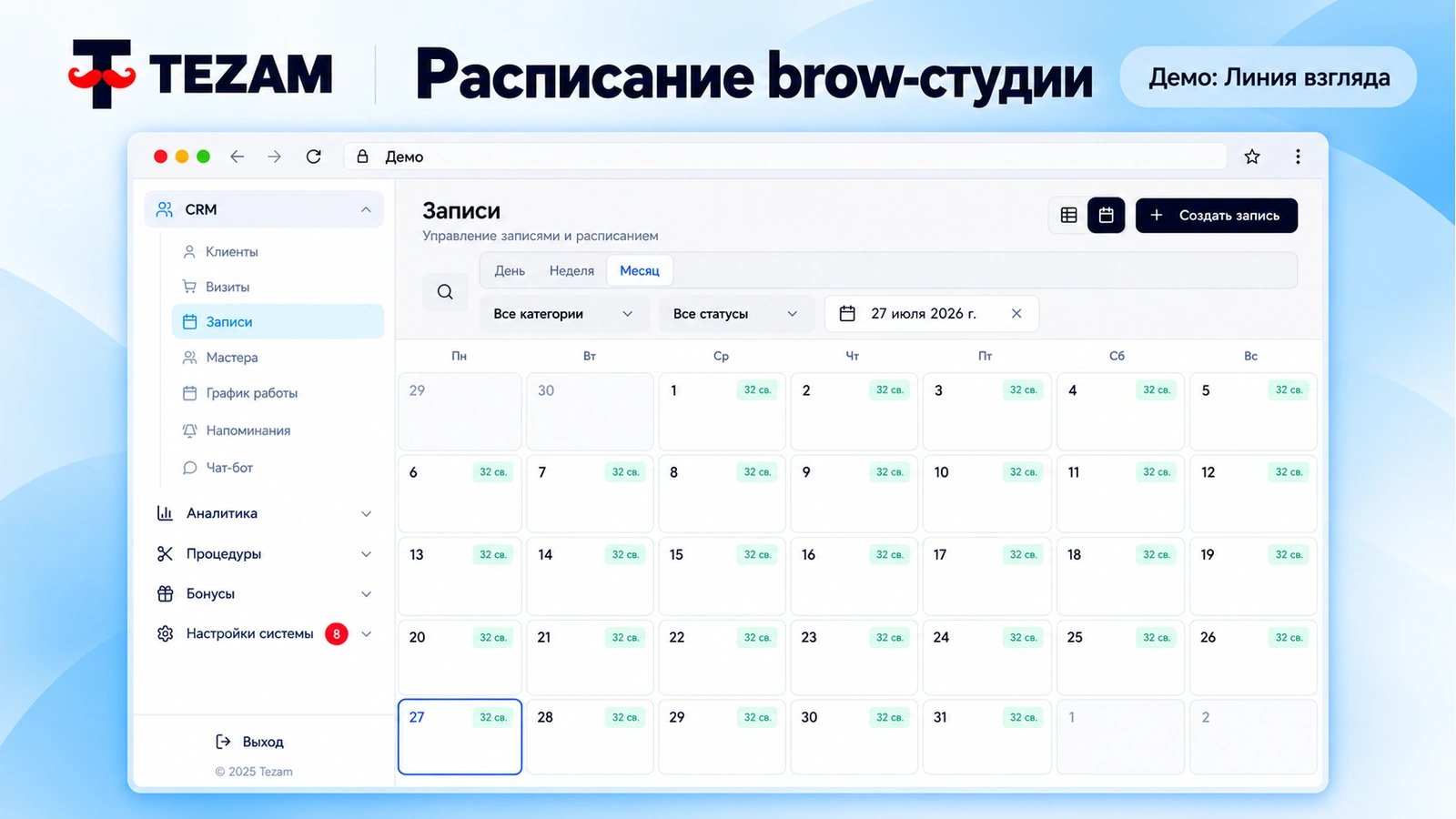The height and width of the screenshot is (819, 1456).
Task: Select the highlighted day 27 in the calendar
Action: point(460,736)
